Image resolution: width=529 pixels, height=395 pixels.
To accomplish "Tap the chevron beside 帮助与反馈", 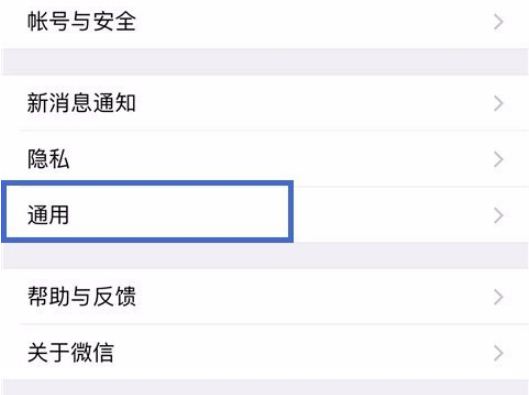I will (x=499, y=297).
